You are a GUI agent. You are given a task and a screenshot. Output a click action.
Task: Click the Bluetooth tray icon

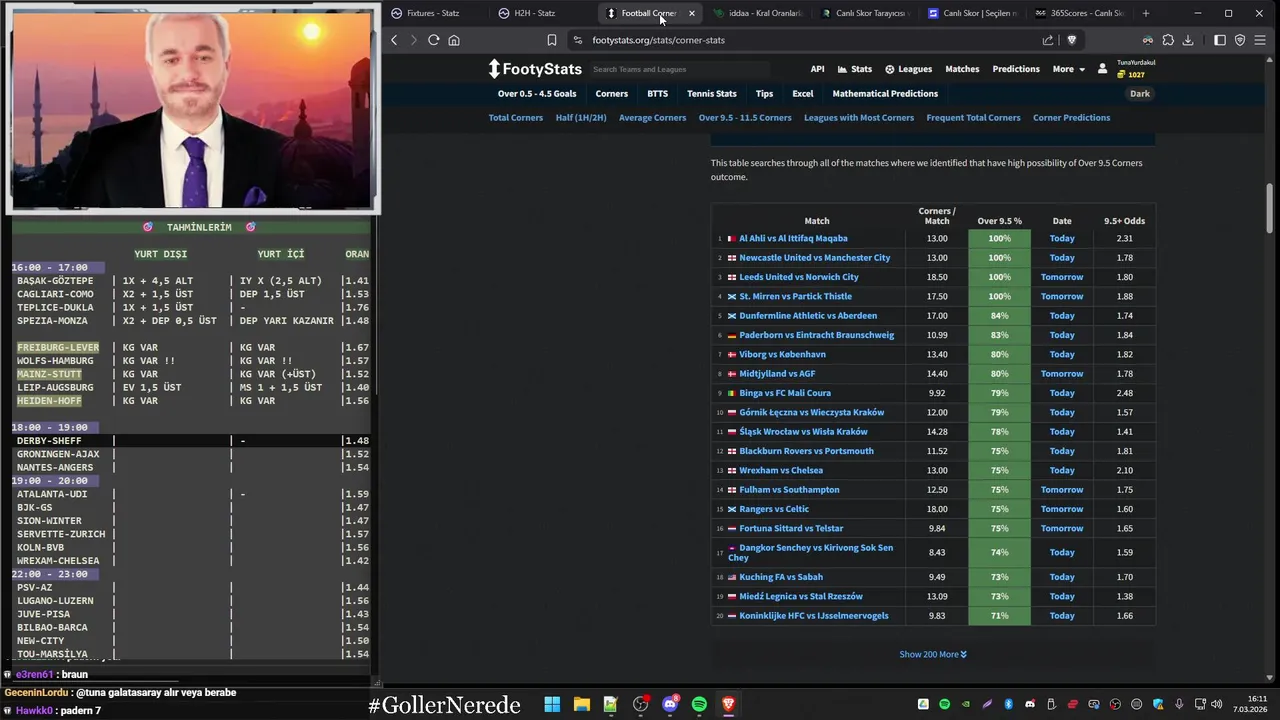tap(1008, 704)
